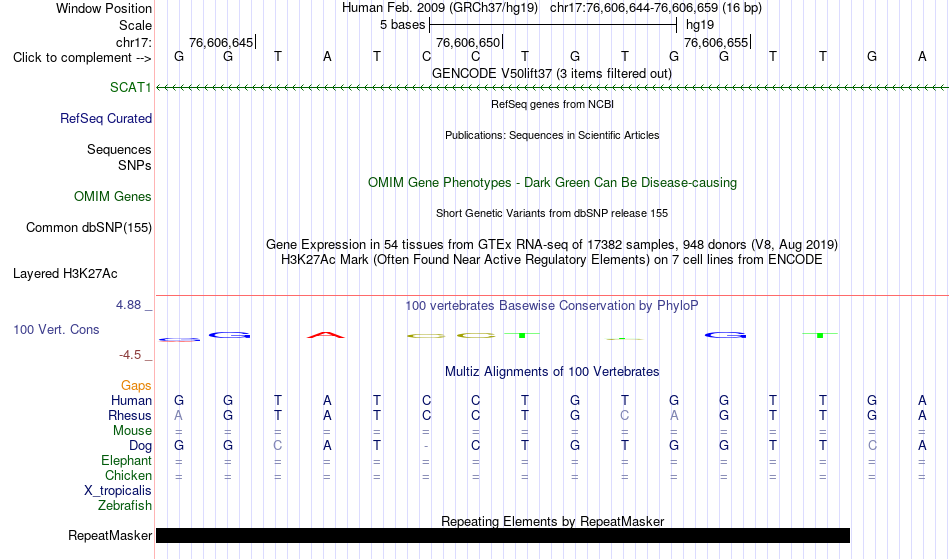Viewport: 950px width, 559px height.
Task: Click the green SCAT1 intron arrow line
Action: [552, 88]
